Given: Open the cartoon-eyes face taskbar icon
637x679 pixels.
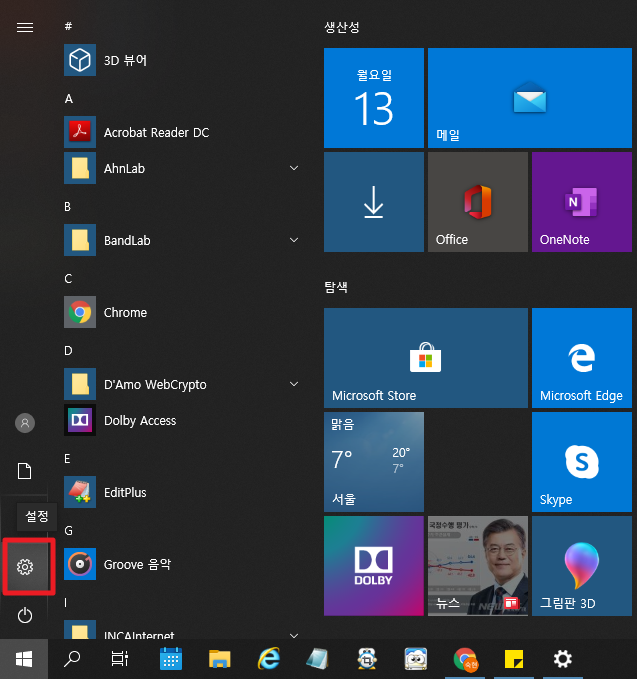Looking at the screenshot, I should click(416, 659).
